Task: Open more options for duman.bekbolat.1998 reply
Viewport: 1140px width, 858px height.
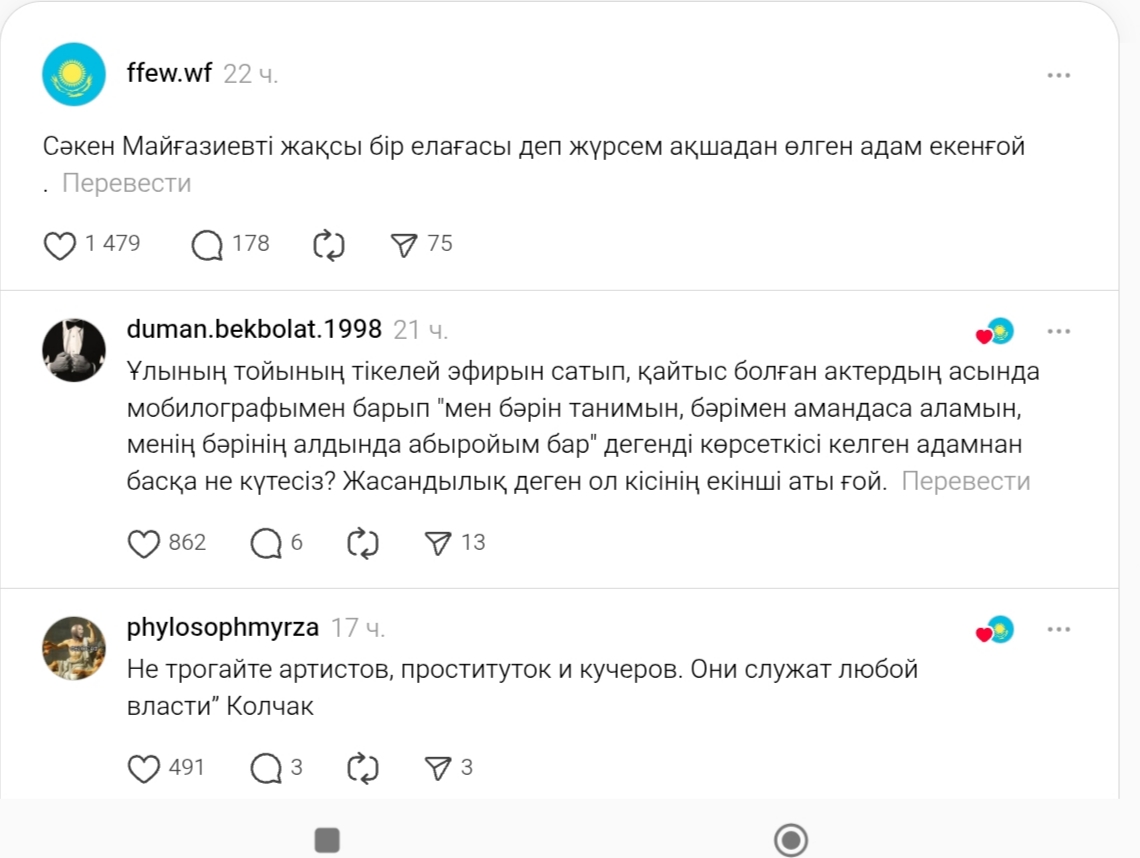Action: click(x=1058, y=331)
